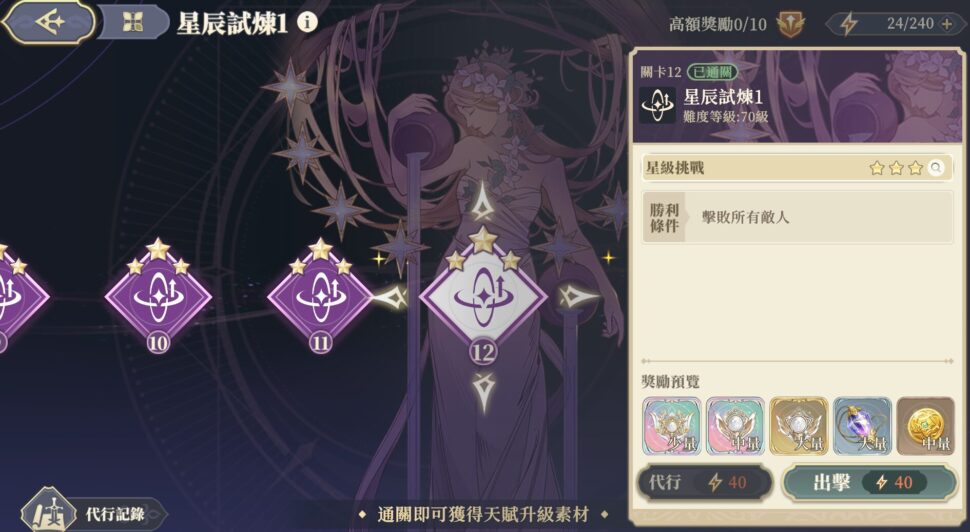The height and width of the screenshot is (532, 970).
Task: Add stamina with the plus icon
Action: pos(946,24)
